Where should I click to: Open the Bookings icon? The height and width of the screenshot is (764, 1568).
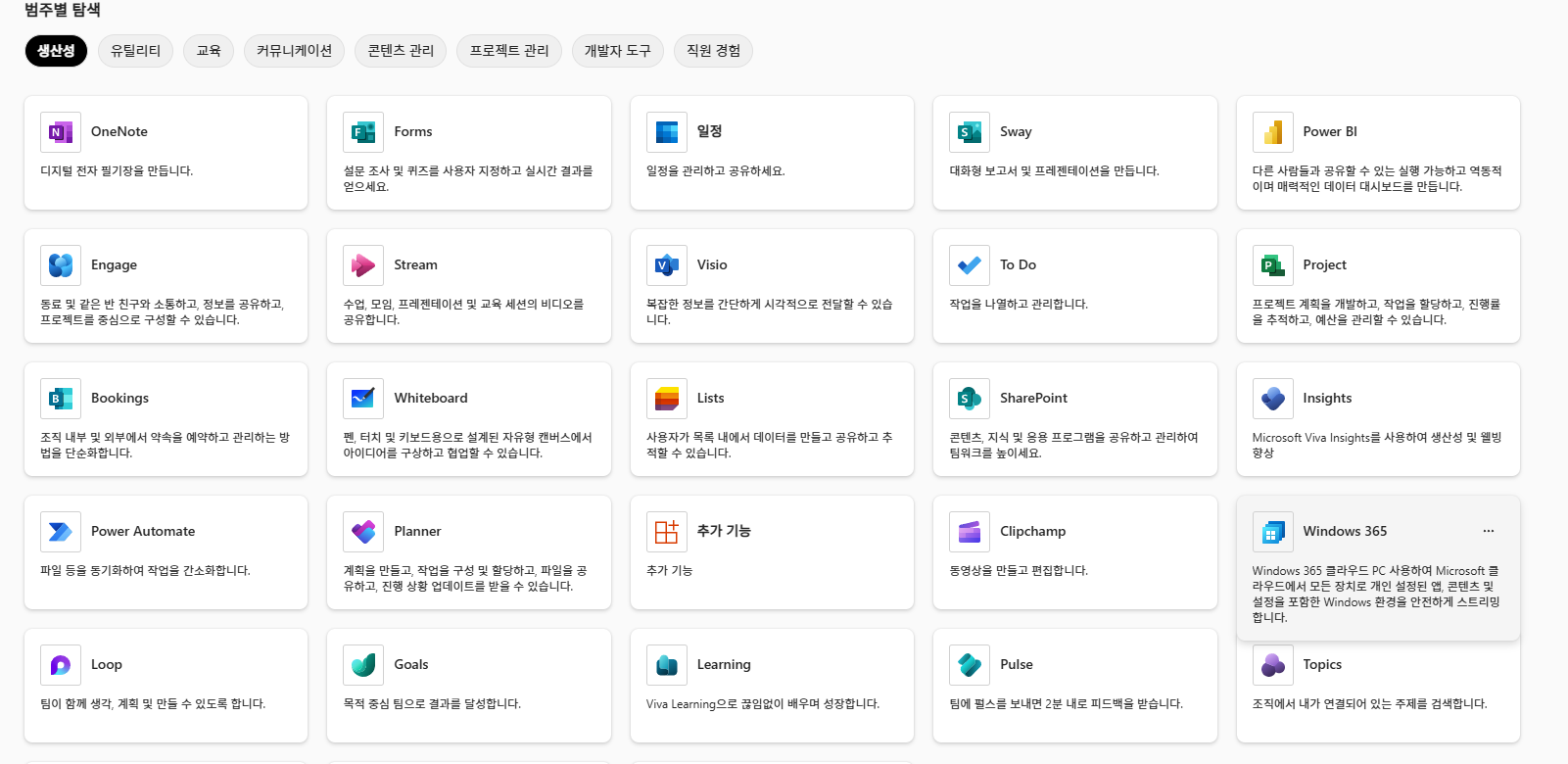[61, 398]
